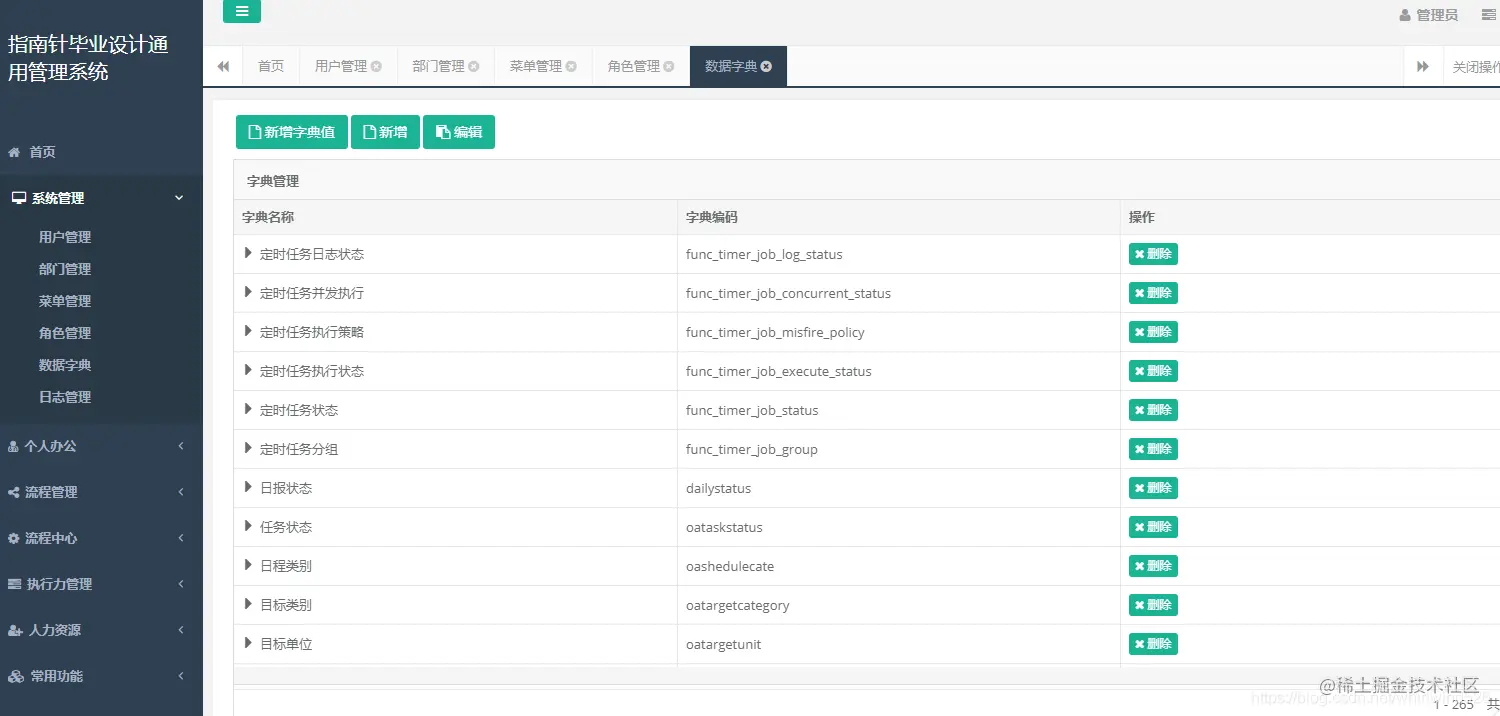Click the administrator user icon

click(1405, 16)
